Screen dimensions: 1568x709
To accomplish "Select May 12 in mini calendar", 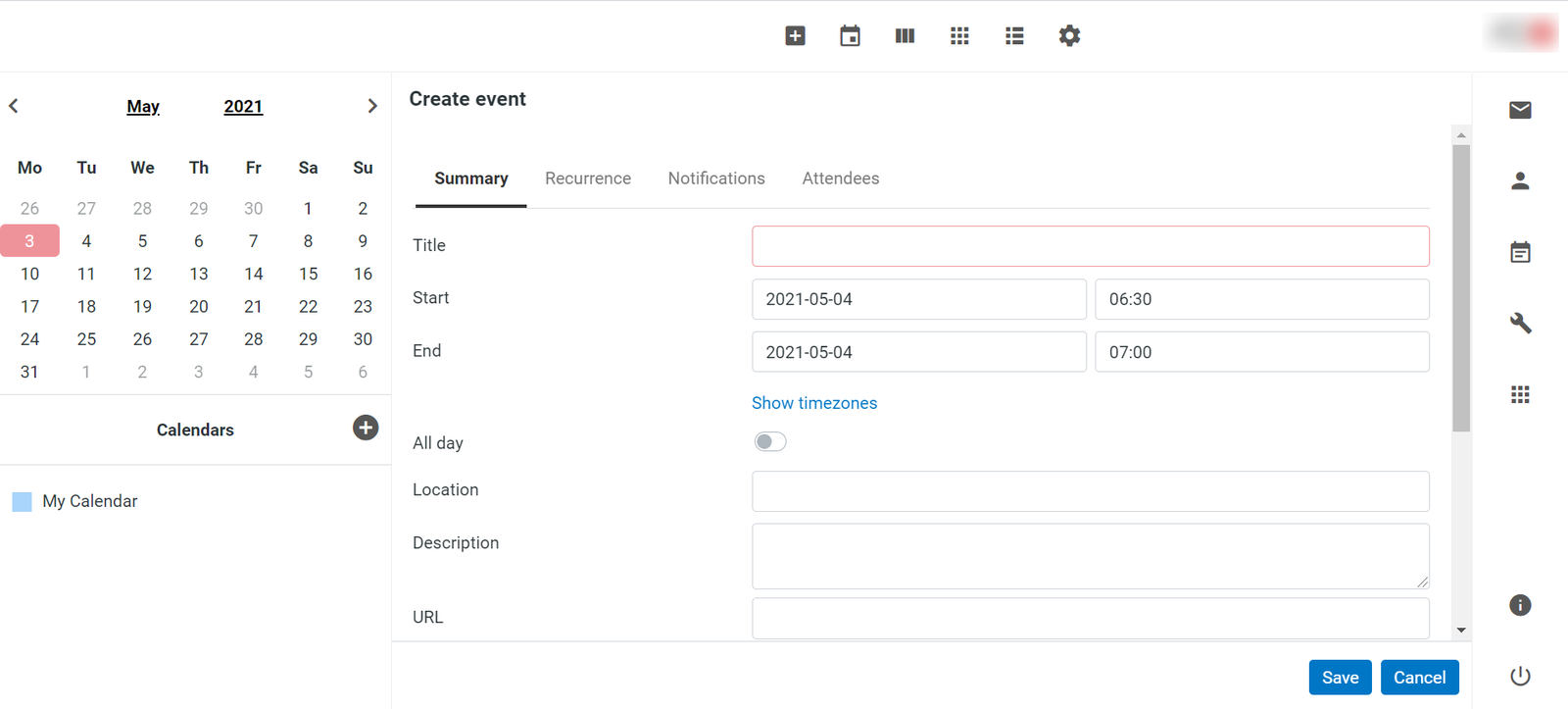I will coord(142,274).
